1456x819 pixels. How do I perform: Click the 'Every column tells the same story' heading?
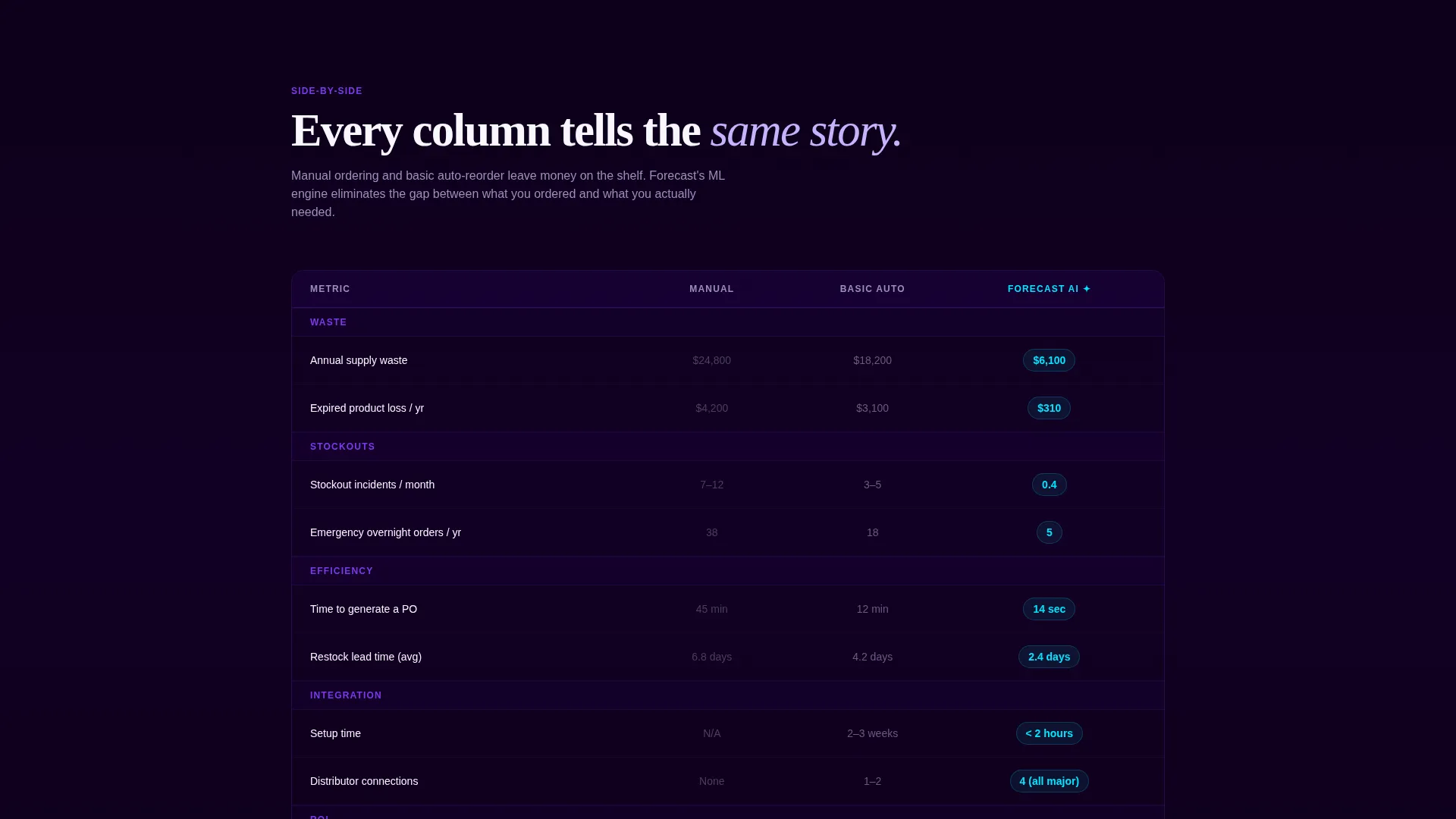596,130
